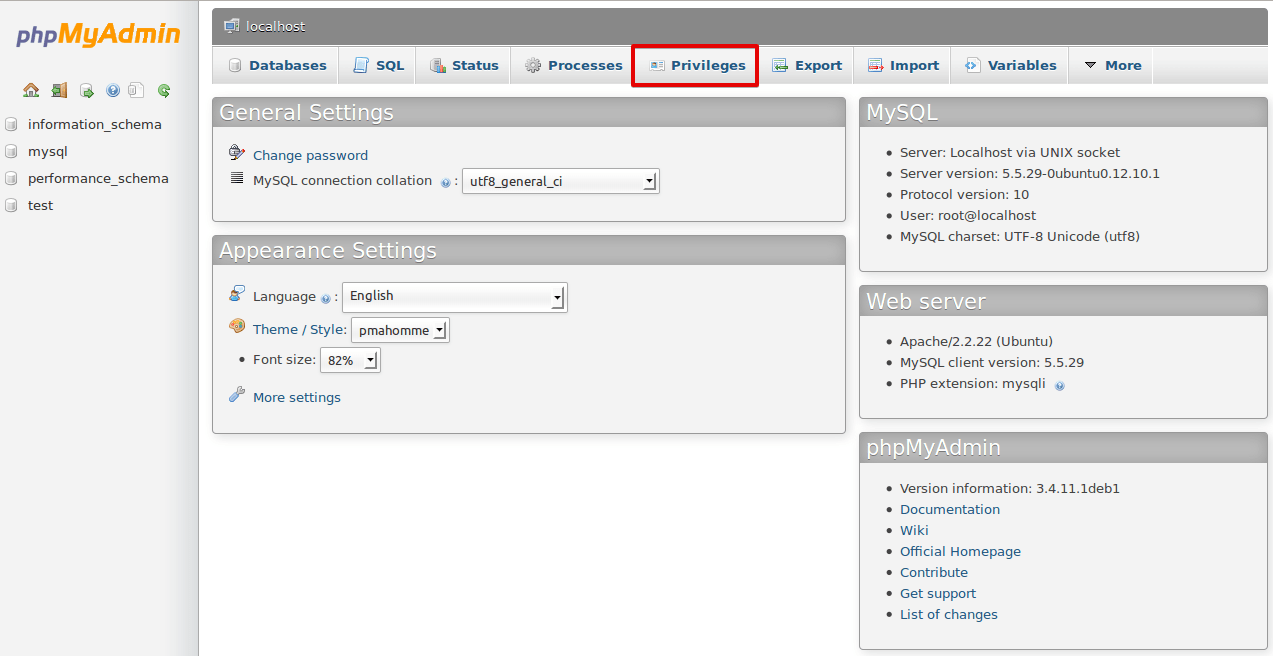This screenshot has width=1273, height=656.
Task: Click the text 'Server: Localhost via UNIX socket'
Action: click(1010, 153)
